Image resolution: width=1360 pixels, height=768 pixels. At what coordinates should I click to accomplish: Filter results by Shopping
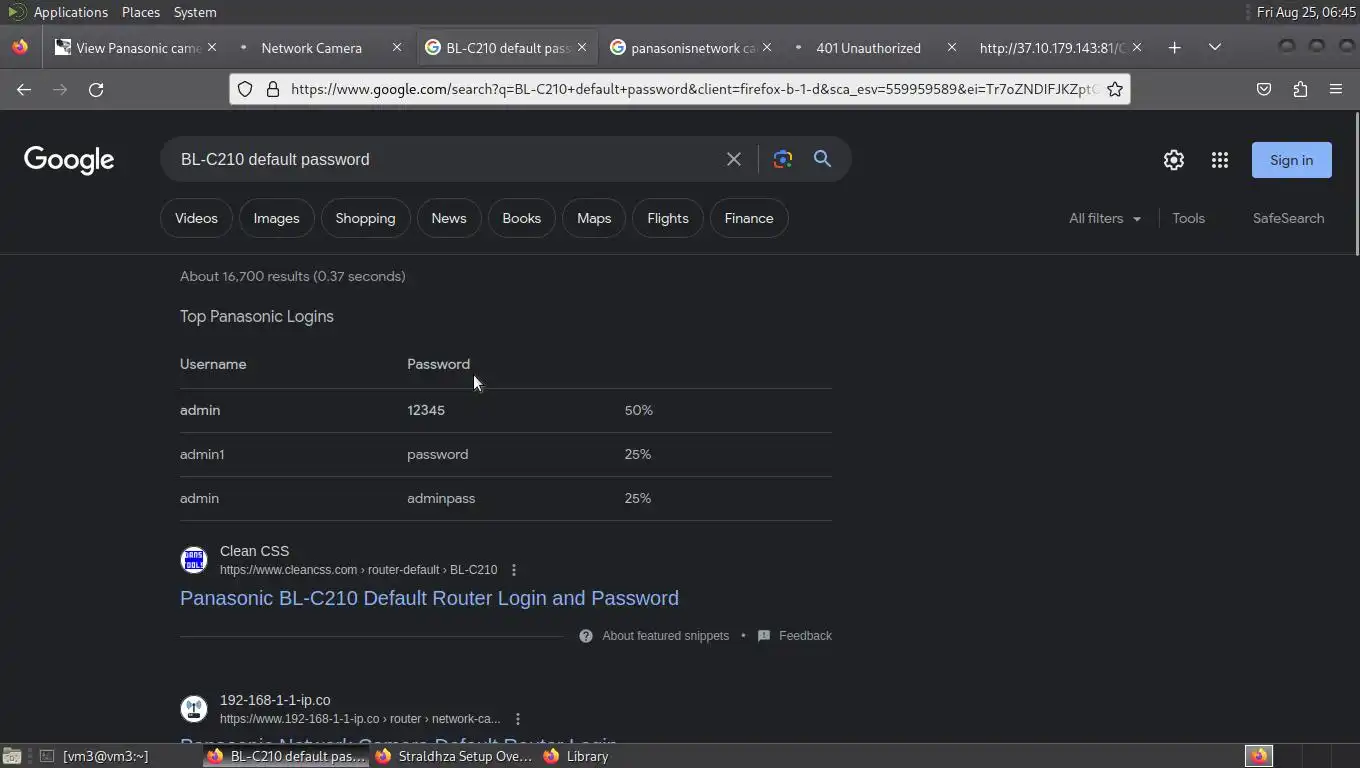pos(365,218)
